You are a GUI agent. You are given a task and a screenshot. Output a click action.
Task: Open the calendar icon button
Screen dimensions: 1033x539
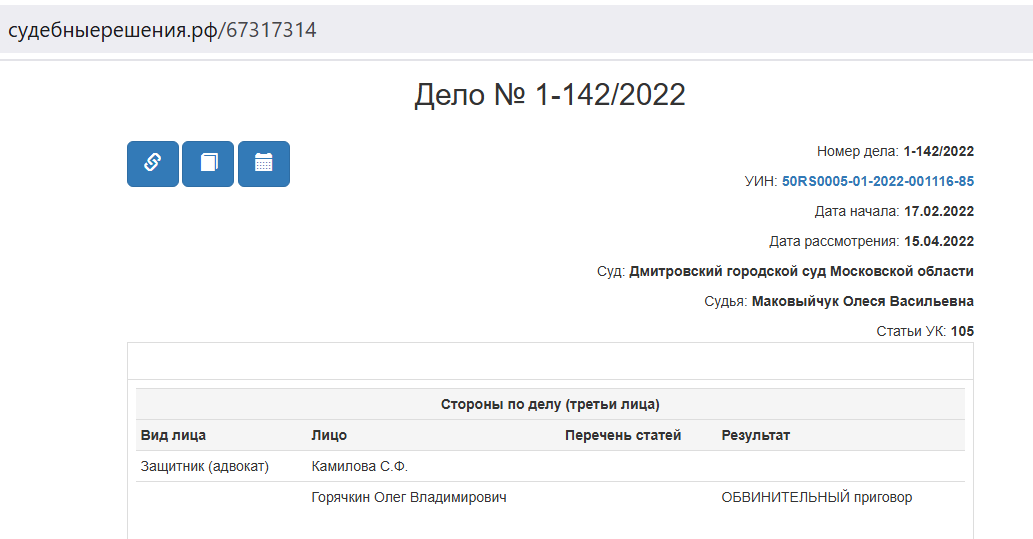pyautogui.click(x=264, y=163)
